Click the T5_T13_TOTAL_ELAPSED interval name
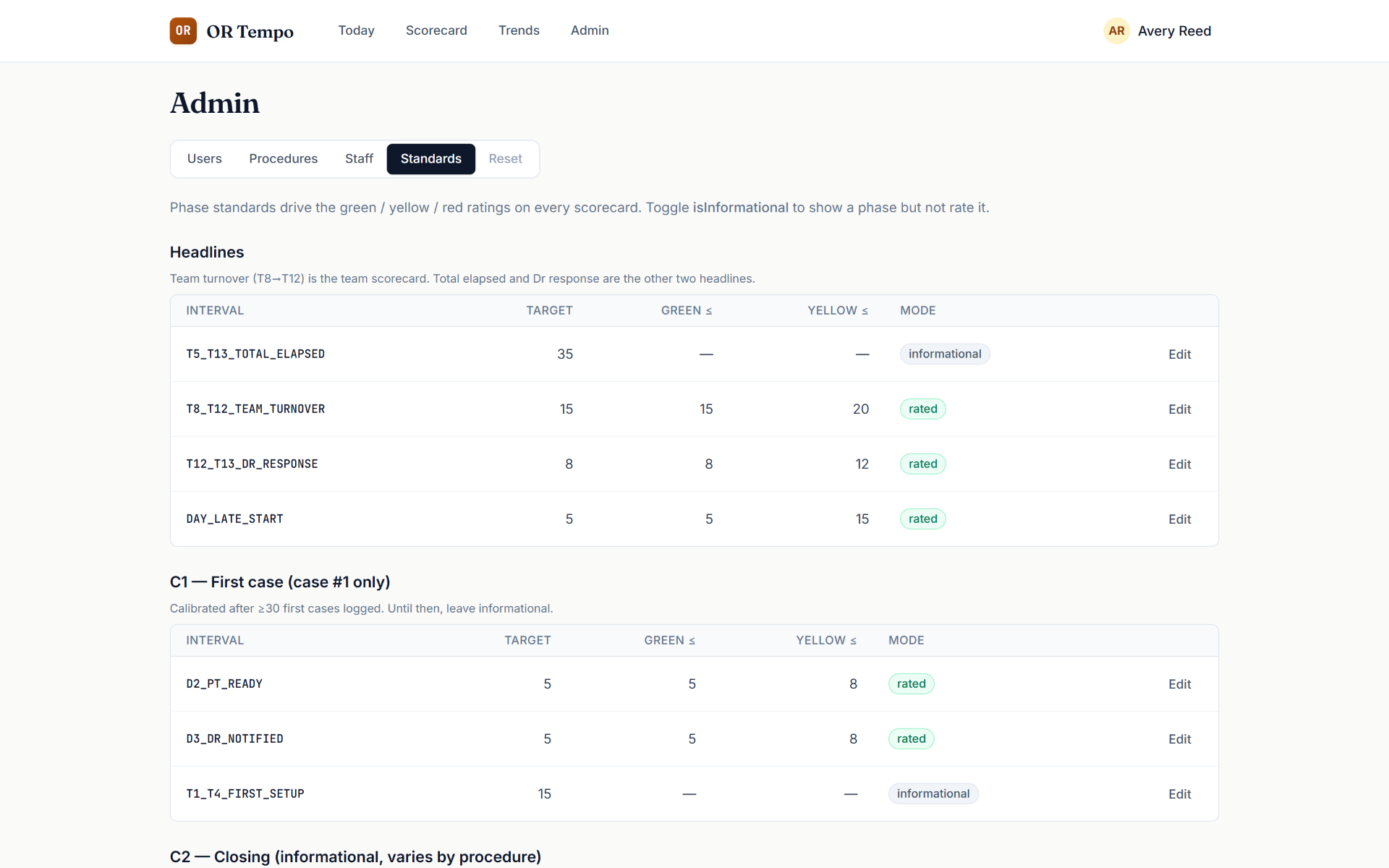Image resolution: width=1389 pixels, height=868 pixels. point(255,354)
